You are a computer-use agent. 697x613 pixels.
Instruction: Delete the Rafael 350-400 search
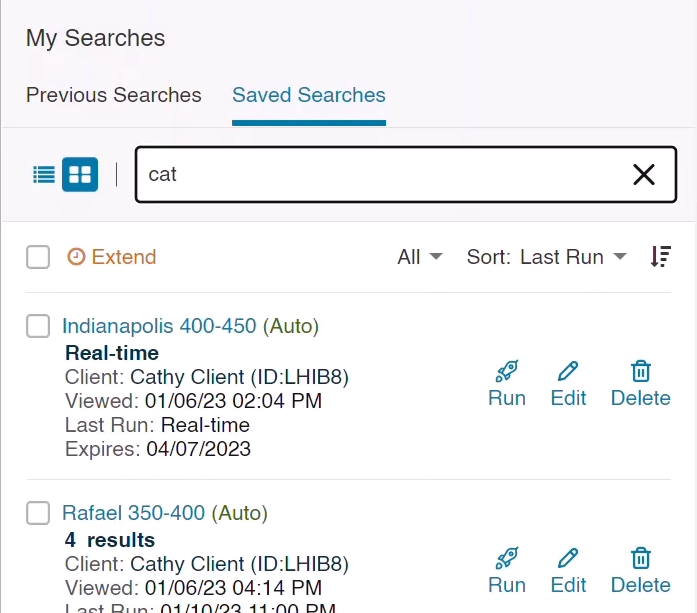(640, 571)
